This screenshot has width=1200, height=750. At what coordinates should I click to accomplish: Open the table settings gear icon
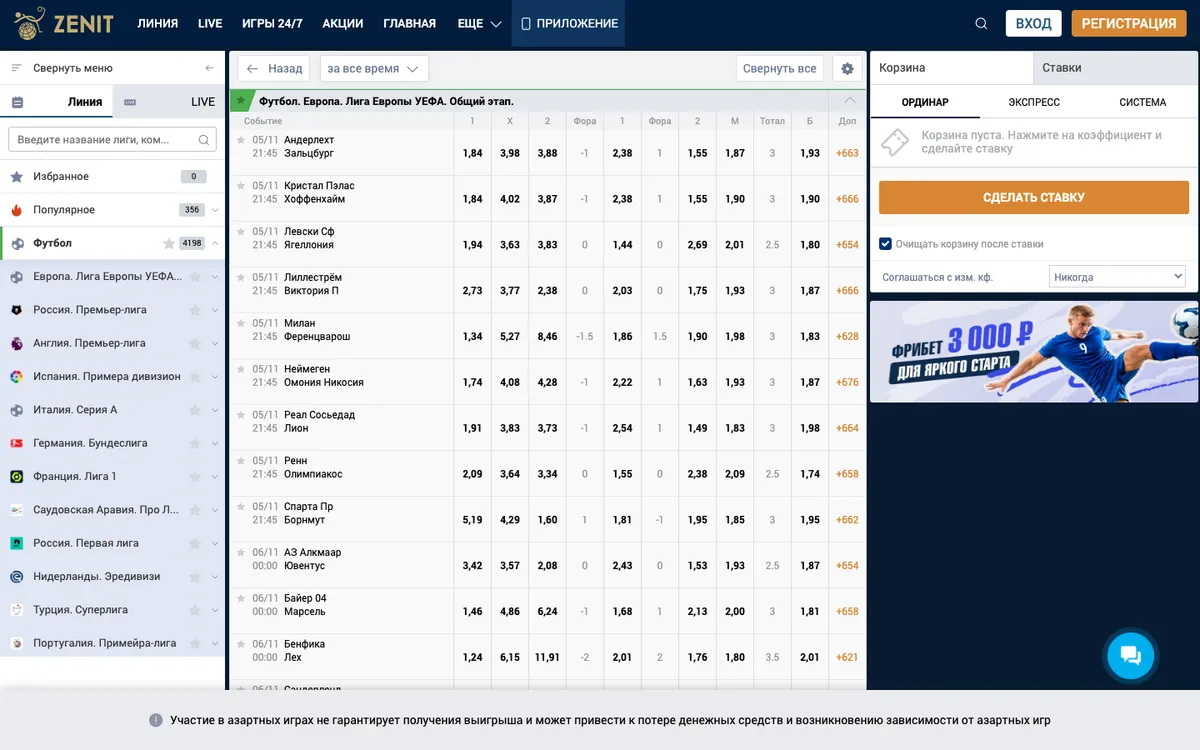[847, 69]
